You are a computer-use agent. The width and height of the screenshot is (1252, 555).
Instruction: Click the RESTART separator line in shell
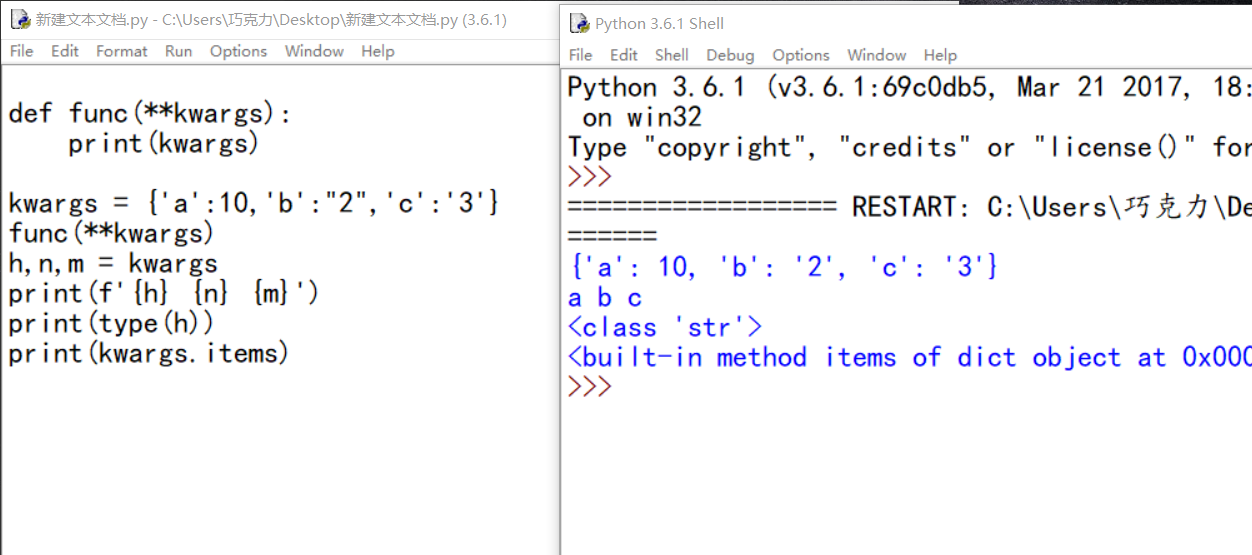click(x=909, y=207)
